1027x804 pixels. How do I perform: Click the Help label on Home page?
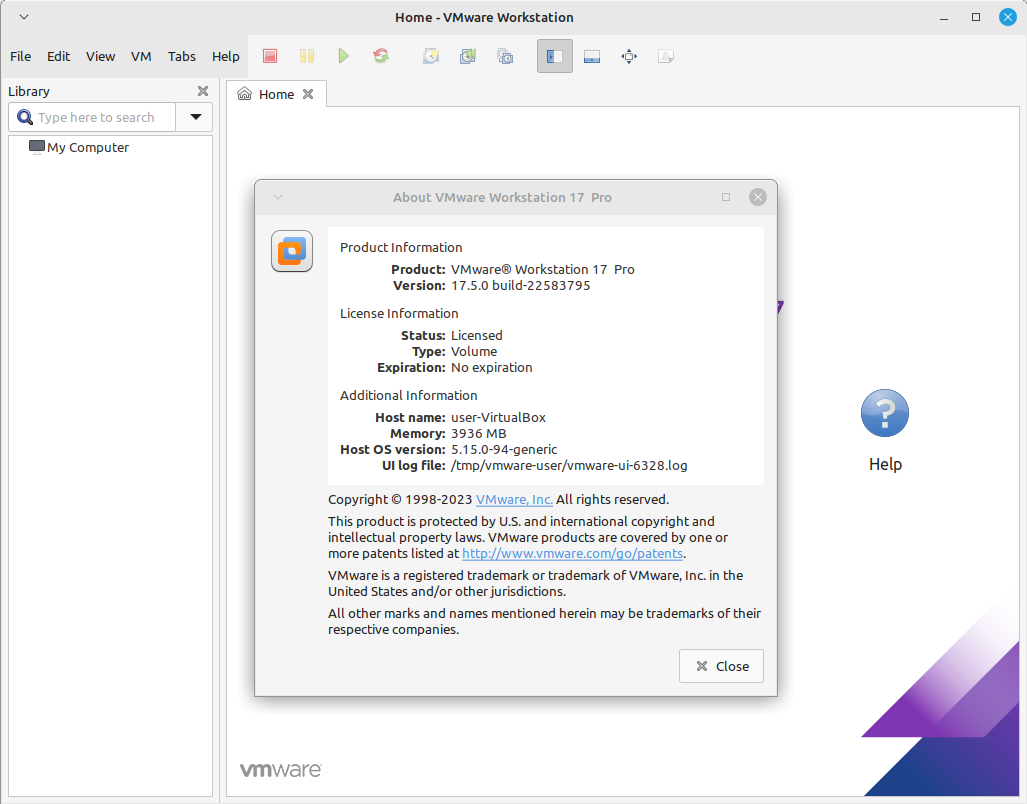[x=885, y=464]
